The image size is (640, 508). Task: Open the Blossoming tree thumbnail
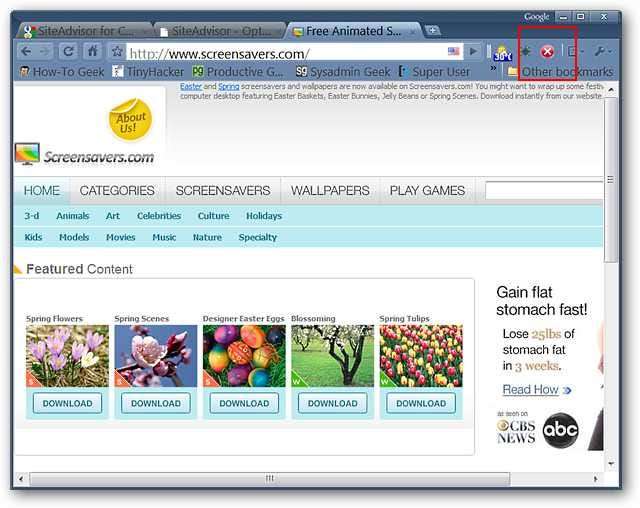(332, 356)
